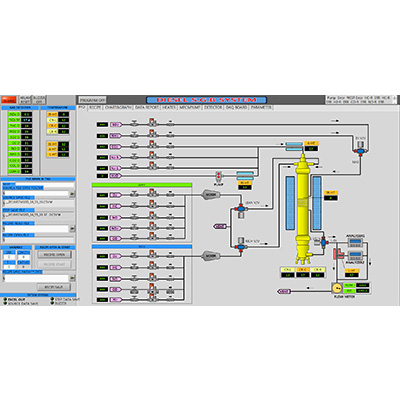Toggle the solenoid valve on the first gas line
Screen dimensions: 400x400
pyautogui.click(x=152, y=122)
